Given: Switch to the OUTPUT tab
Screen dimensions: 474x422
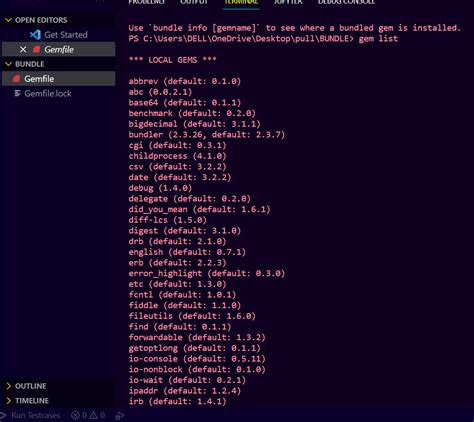Looking at the screenshot, I should tap(194, 2).
